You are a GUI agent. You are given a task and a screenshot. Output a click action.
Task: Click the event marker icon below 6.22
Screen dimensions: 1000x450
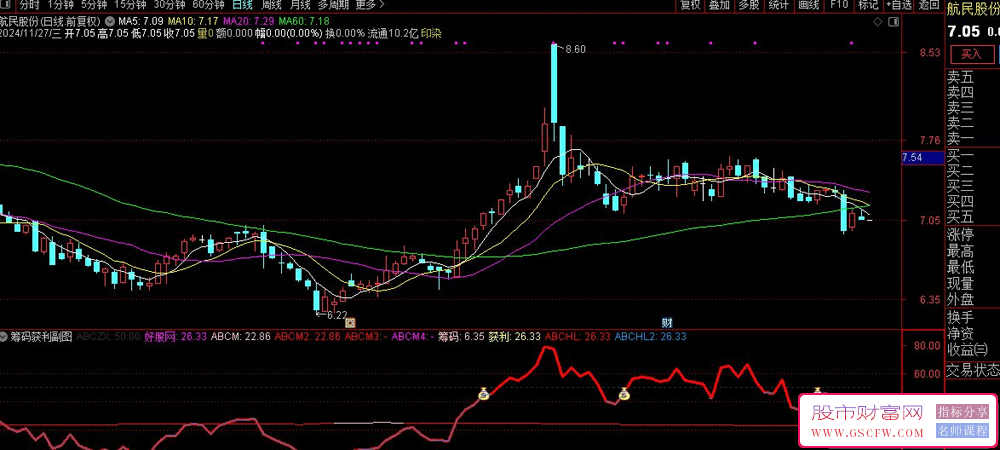point(349,323)
